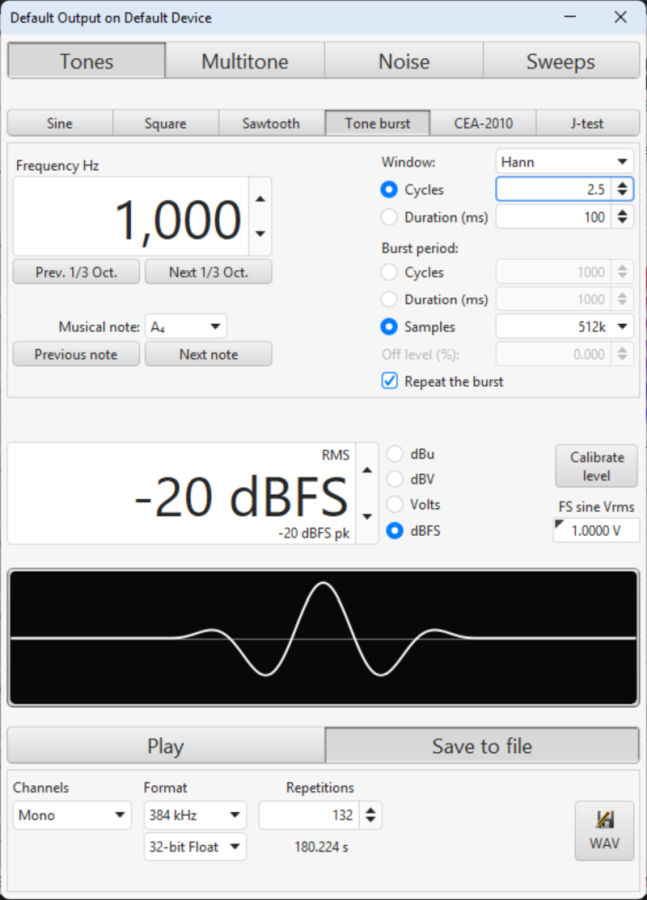The image size is (647, 900).
Task: Increment the Repetitions spinner value
Action: click(371, 810)
